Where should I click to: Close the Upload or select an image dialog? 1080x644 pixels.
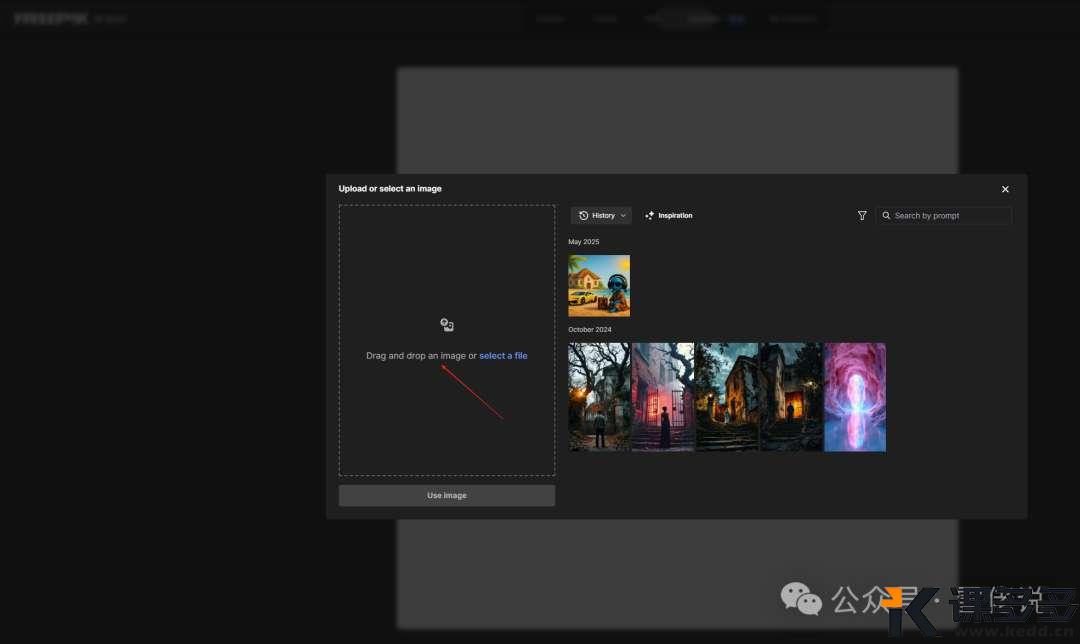tap(1005, 189)
